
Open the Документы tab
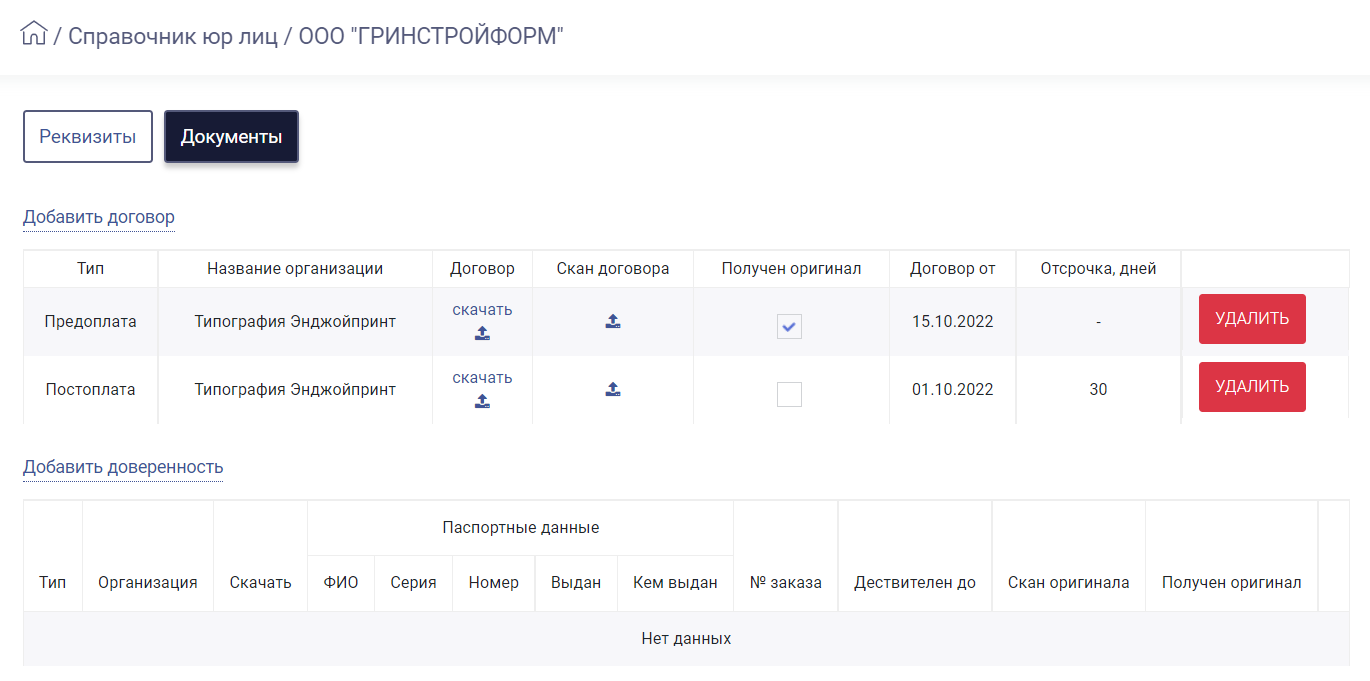coord(231,136)
